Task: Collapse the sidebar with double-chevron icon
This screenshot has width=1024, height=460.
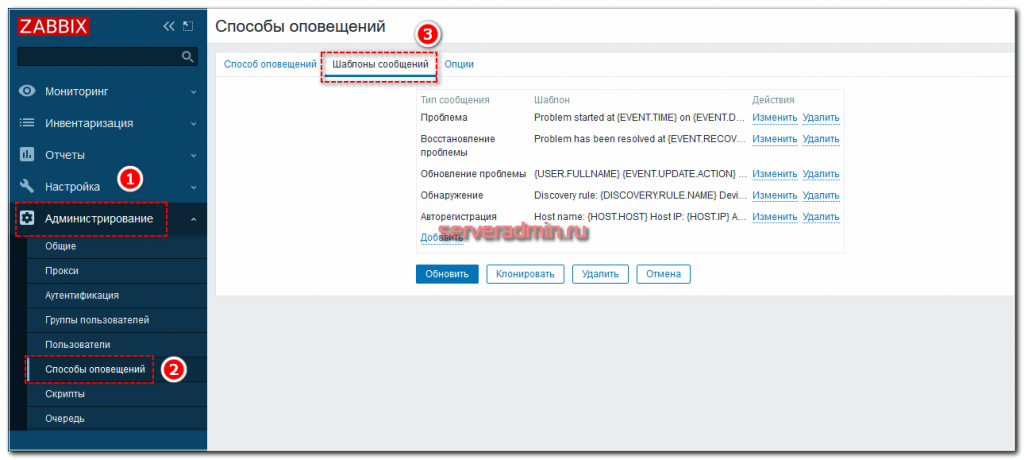Action: [169, 26]
